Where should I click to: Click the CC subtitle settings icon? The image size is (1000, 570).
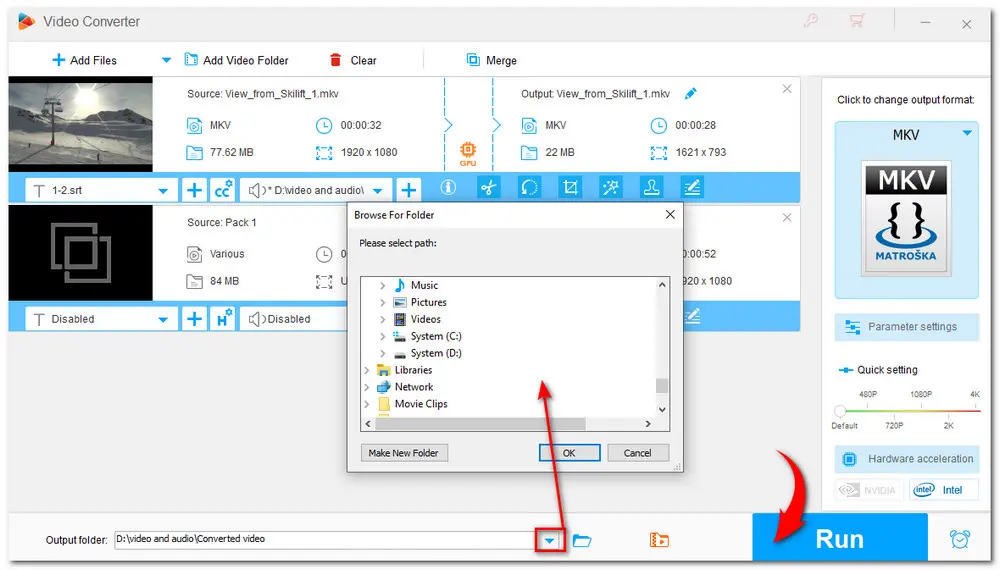tap(223, 190)
